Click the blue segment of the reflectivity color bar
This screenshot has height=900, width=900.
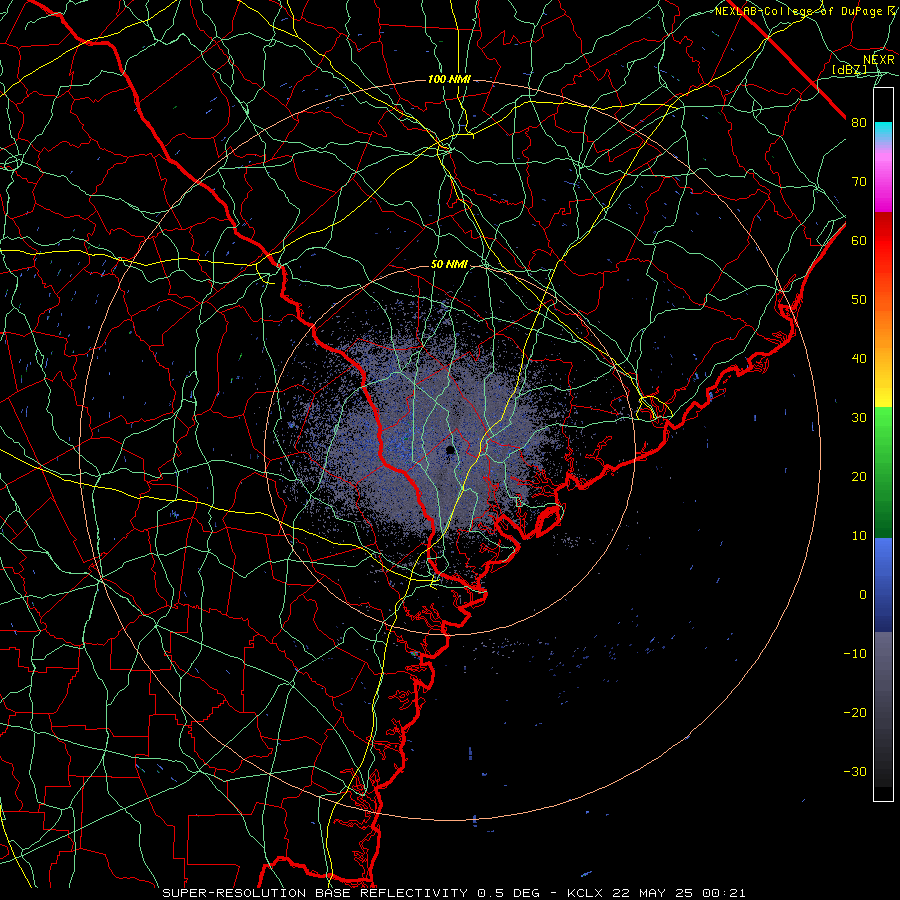(883, 584)
